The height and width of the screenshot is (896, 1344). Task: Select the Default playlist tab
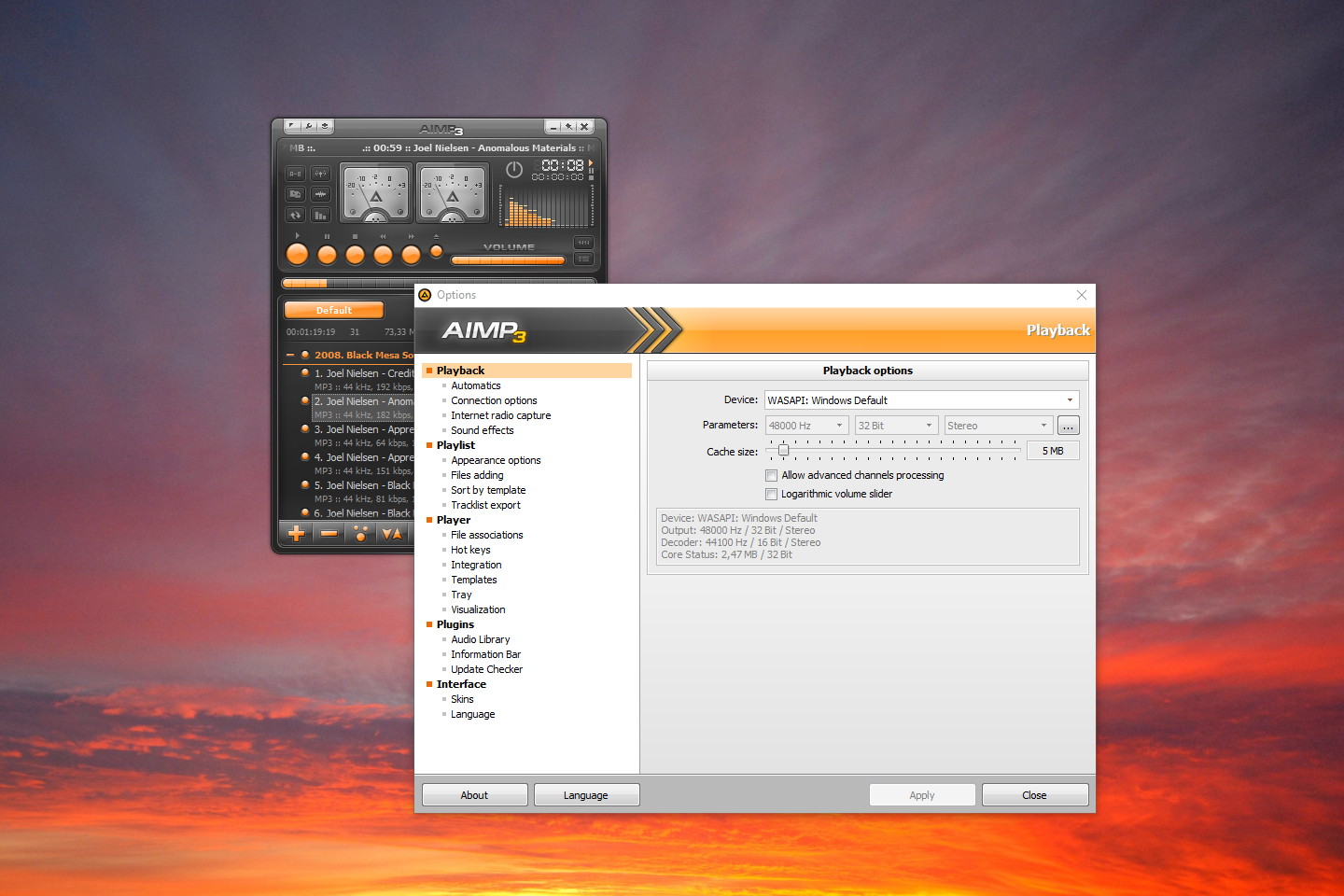click(333, 310)
